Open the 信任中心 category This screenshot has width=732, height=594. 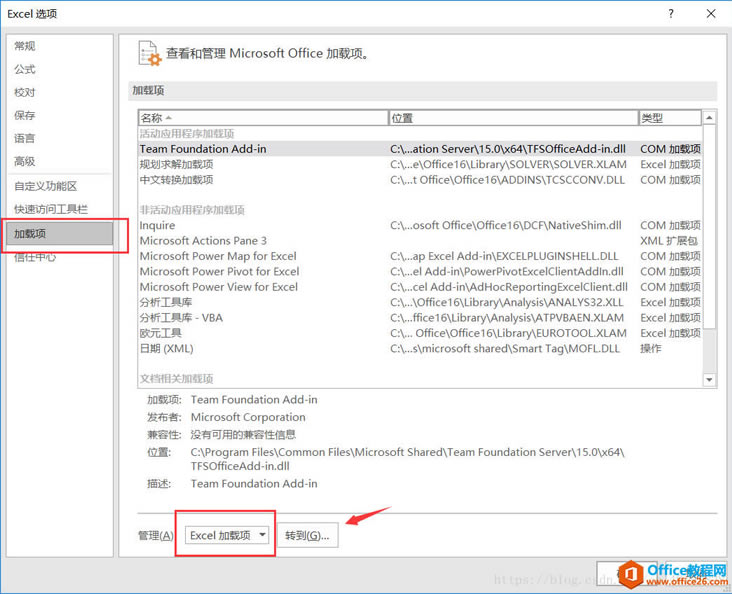pos(35,257)
